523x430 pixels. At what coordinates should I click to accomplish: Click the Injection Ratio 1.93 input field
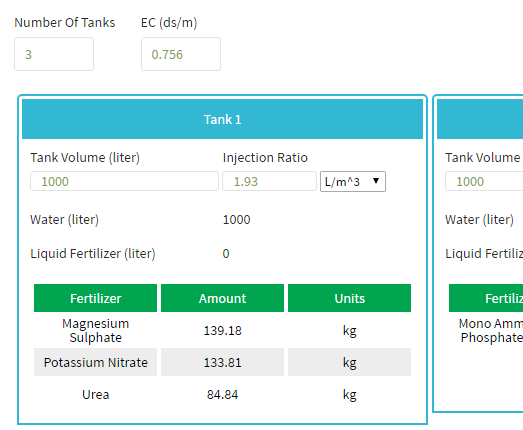tap(270, 181)
